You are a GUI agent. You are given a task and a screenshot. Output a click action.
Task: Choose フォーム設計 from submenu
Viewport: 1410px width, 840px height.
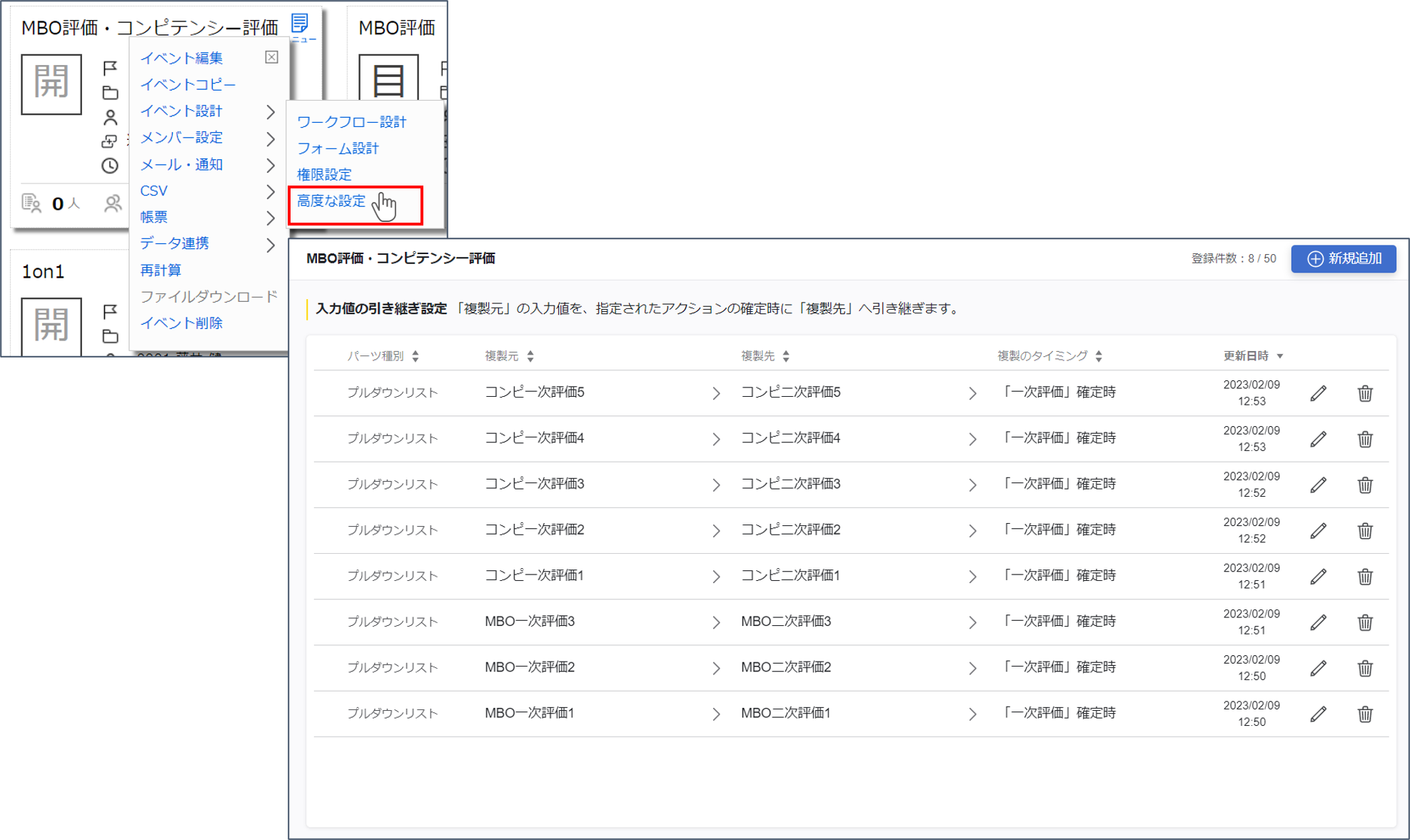[338, 148]
